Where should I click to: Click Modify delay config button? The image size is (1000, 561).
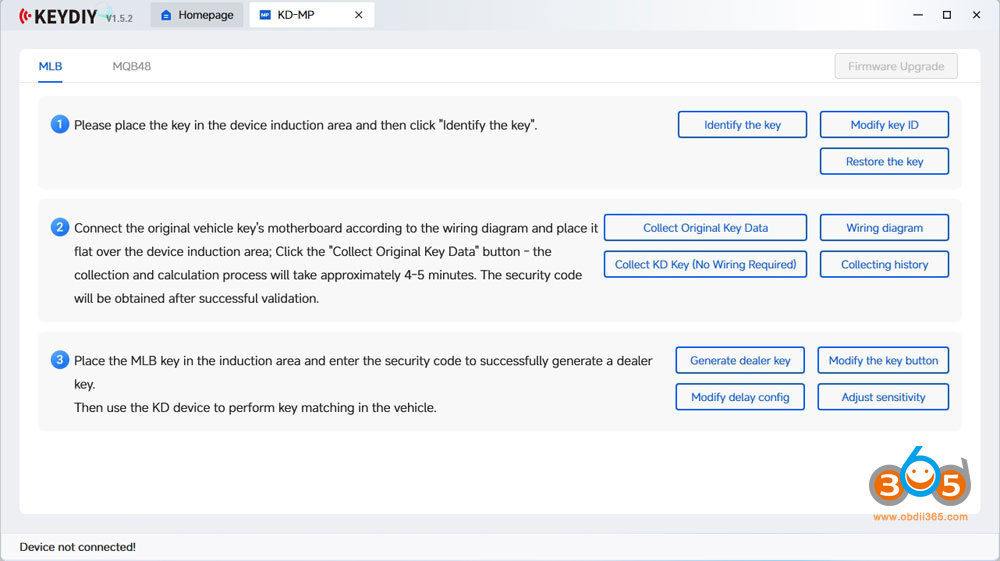740,397
